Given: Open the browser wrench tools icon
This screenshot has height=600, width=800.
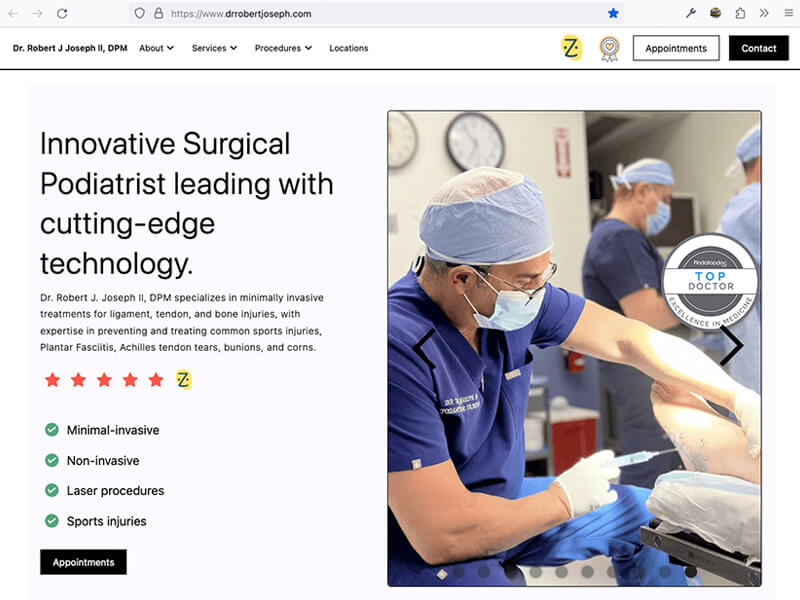Looking at the screenshot, I should 691,14.
